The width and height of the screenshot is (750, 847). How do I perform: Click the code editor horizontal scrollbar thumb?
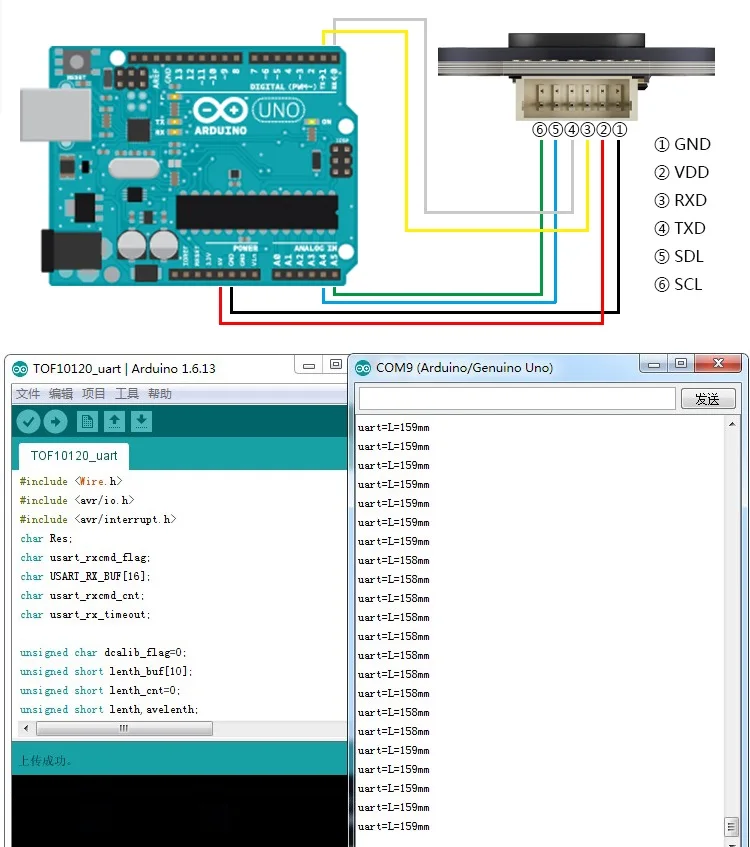(124, 728)
